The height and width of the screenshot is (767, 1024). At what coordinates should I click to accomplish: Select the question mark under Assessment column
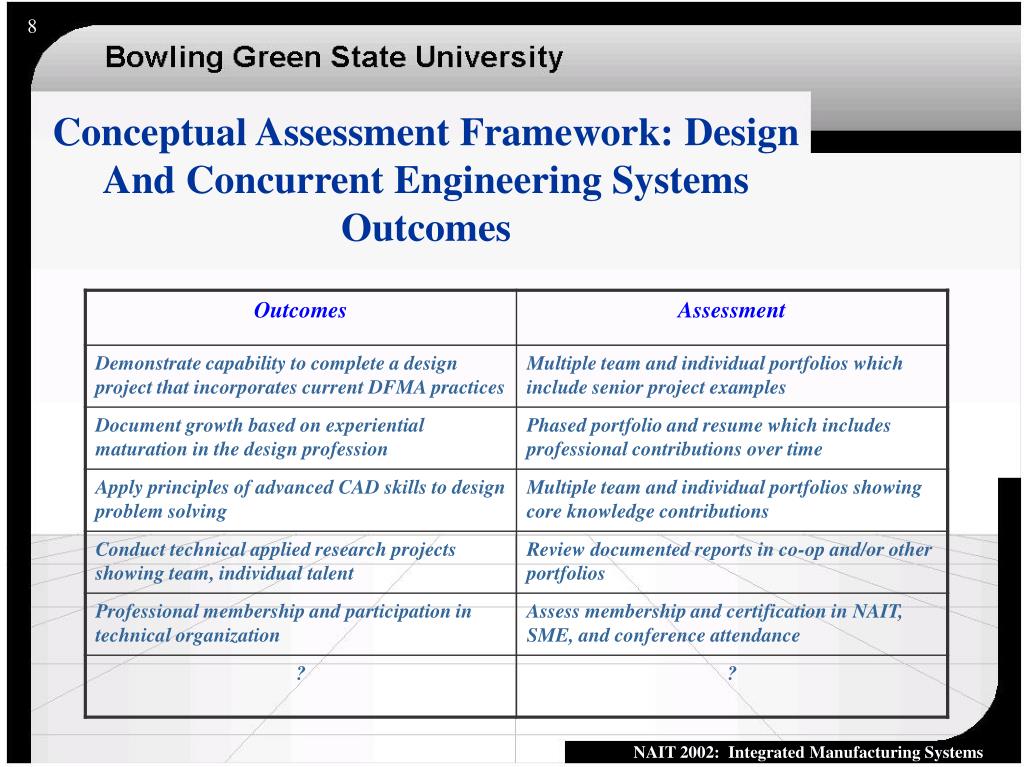tap(731, 672)
